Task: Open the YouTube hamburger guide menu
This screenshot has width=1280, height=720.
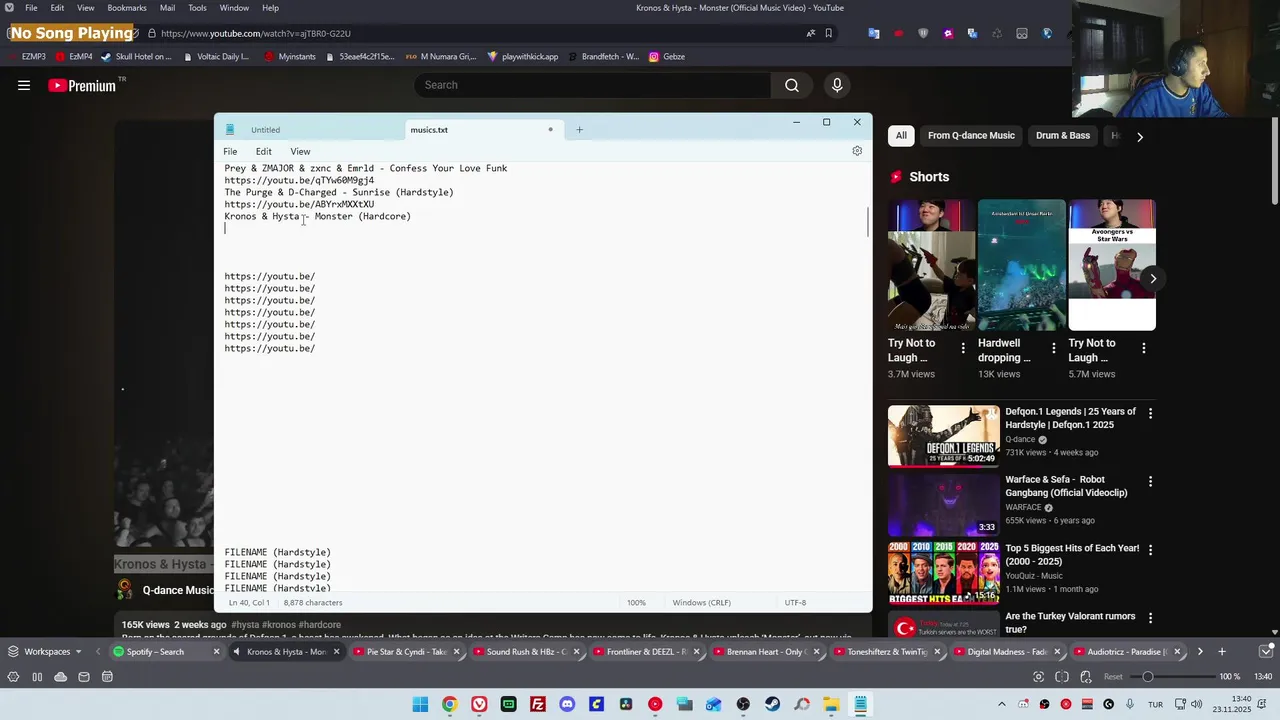Action: (x=24, y=86)
